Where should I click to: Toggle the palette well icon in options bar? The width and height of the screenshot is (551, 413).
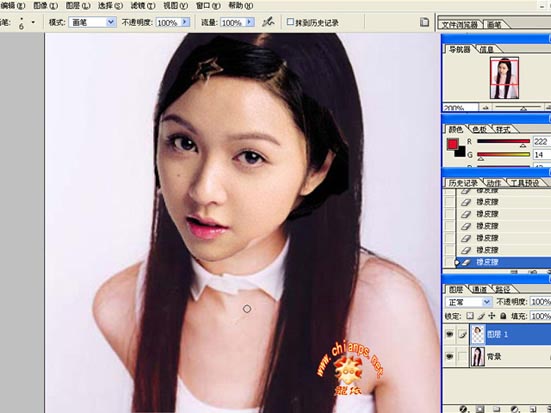(x=424, y=22)
